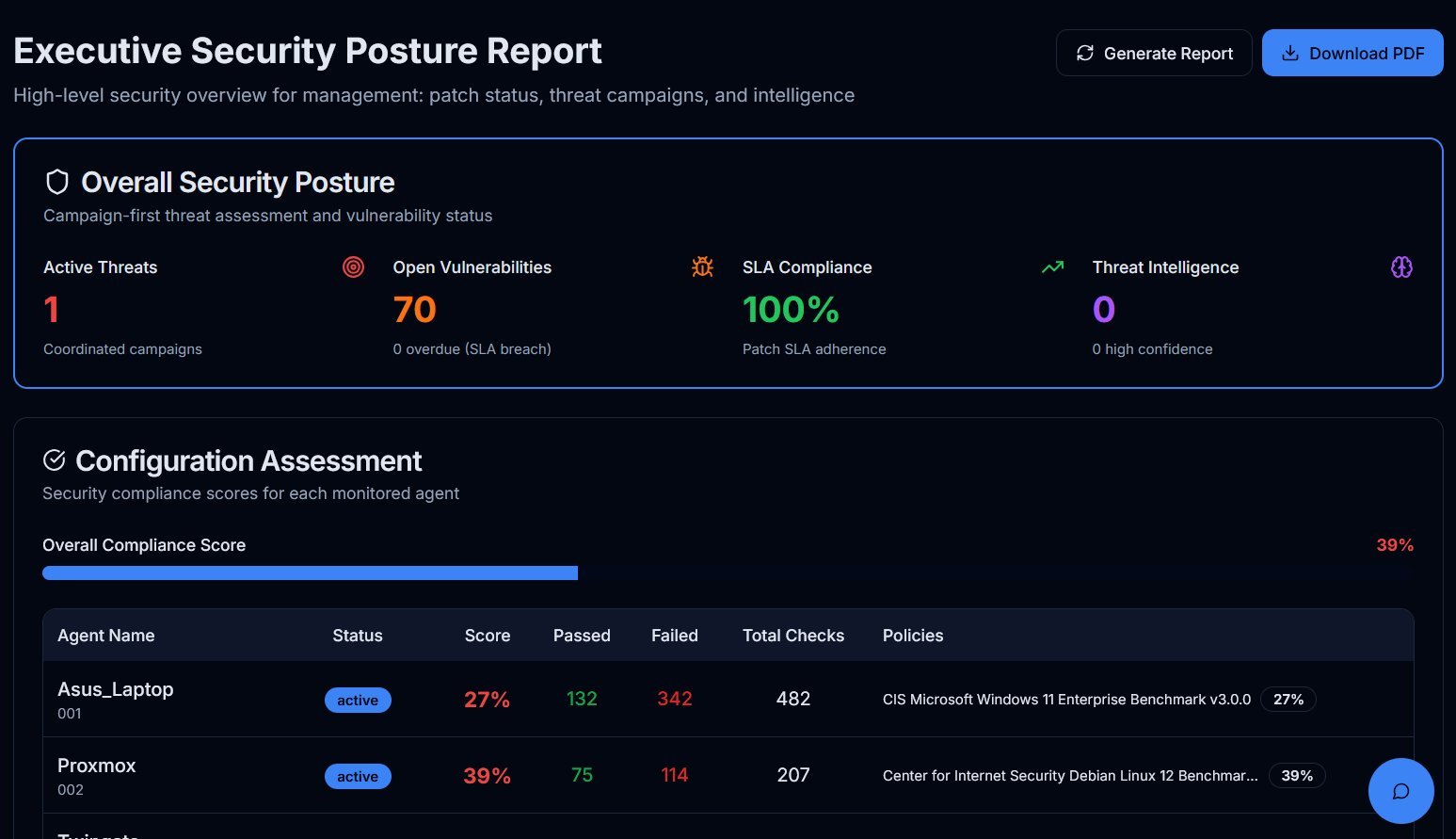Open the Proxmox agent details
1456x839 pixels.
pos(97,766)
